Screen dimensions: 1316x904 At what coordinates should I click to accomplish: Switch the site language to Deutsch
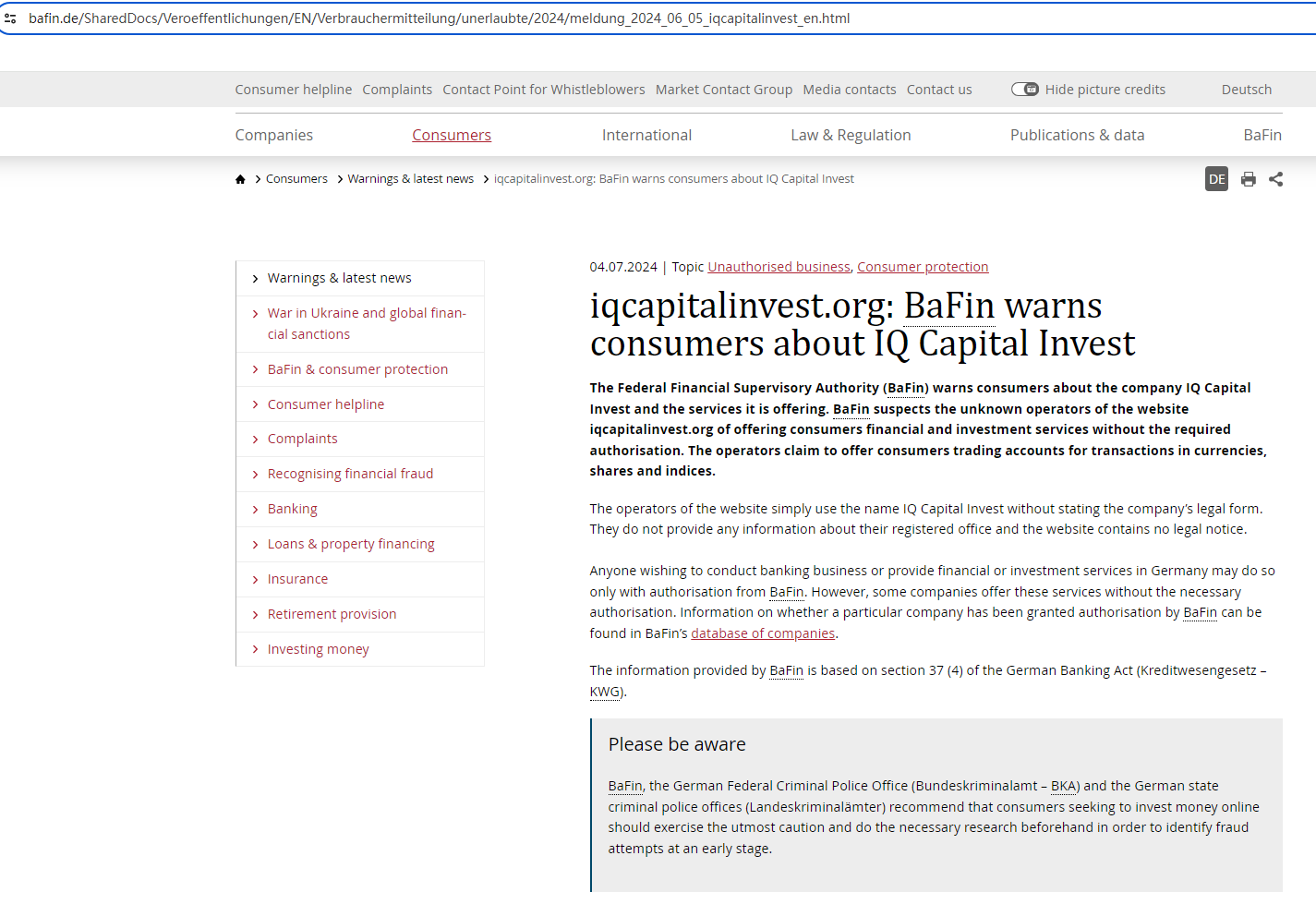(x=1247, y=90)
